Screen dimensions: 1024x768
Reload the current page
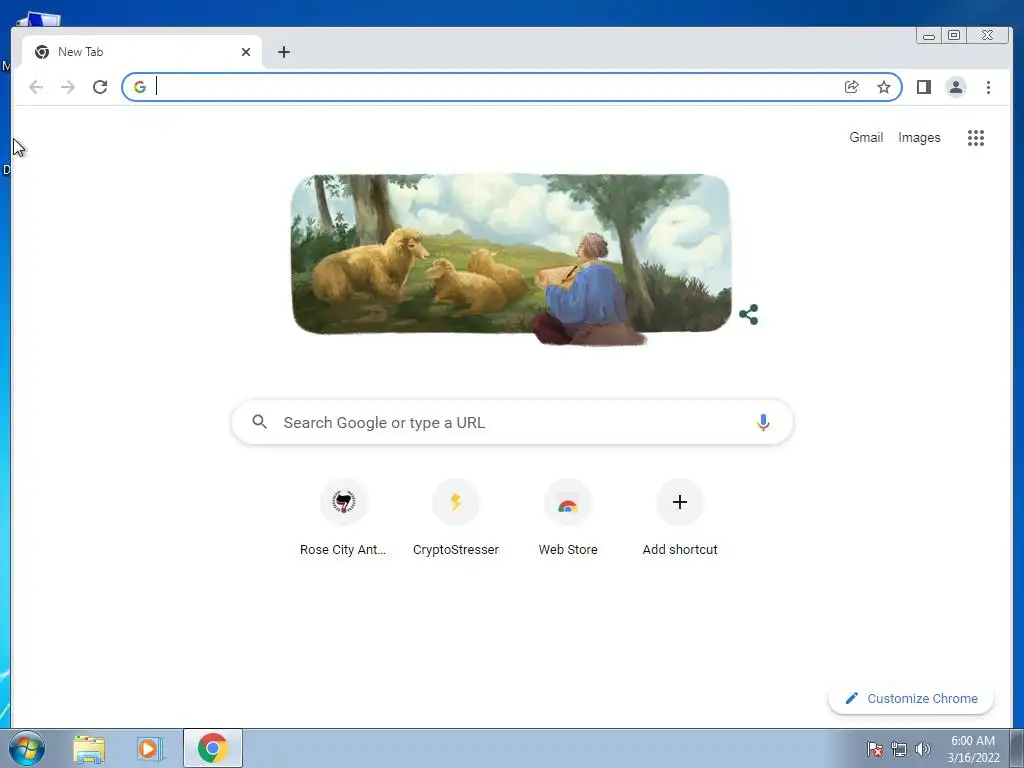[100, 87]
